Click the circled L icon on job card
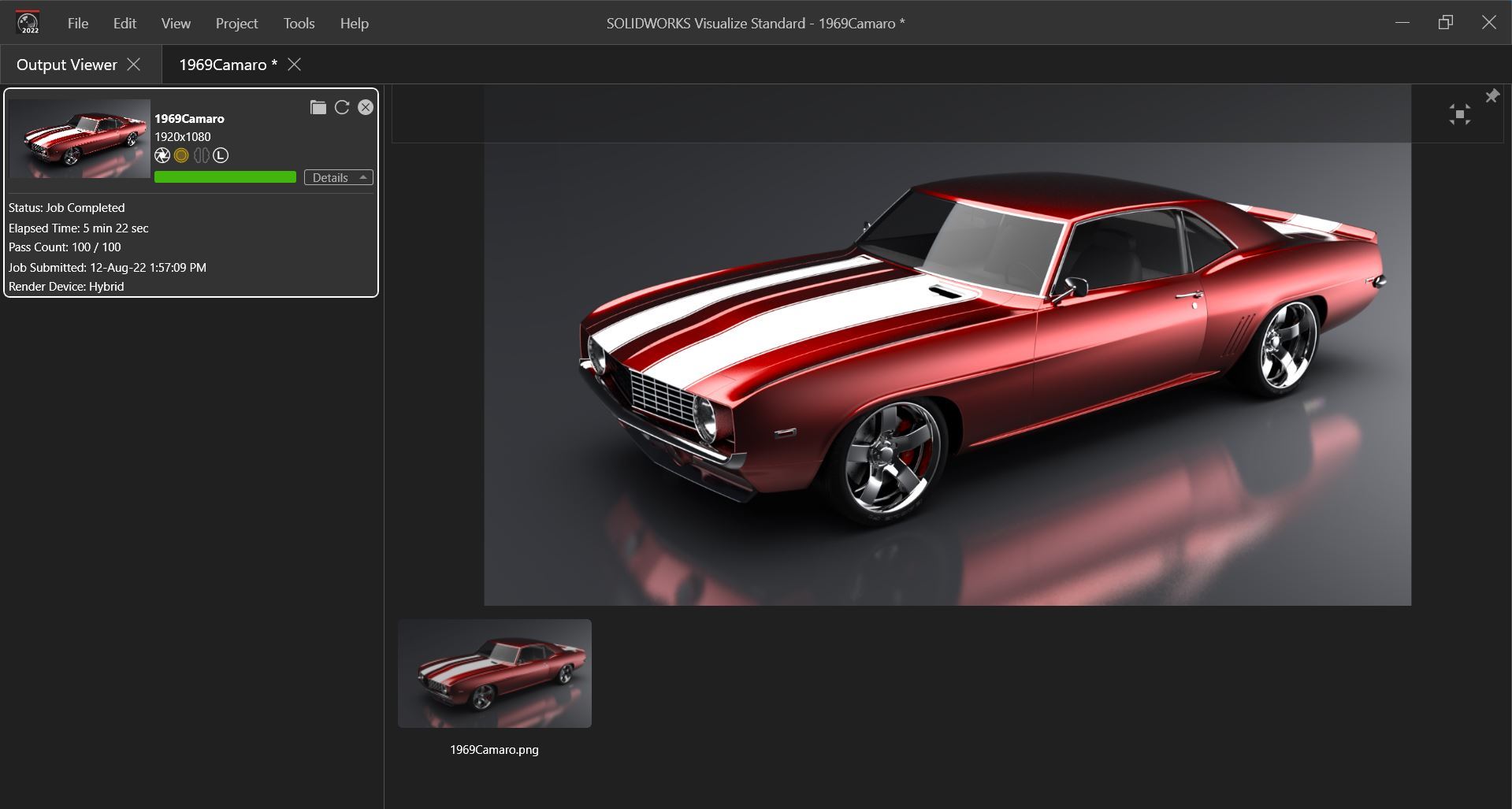 tap(221, 155)
